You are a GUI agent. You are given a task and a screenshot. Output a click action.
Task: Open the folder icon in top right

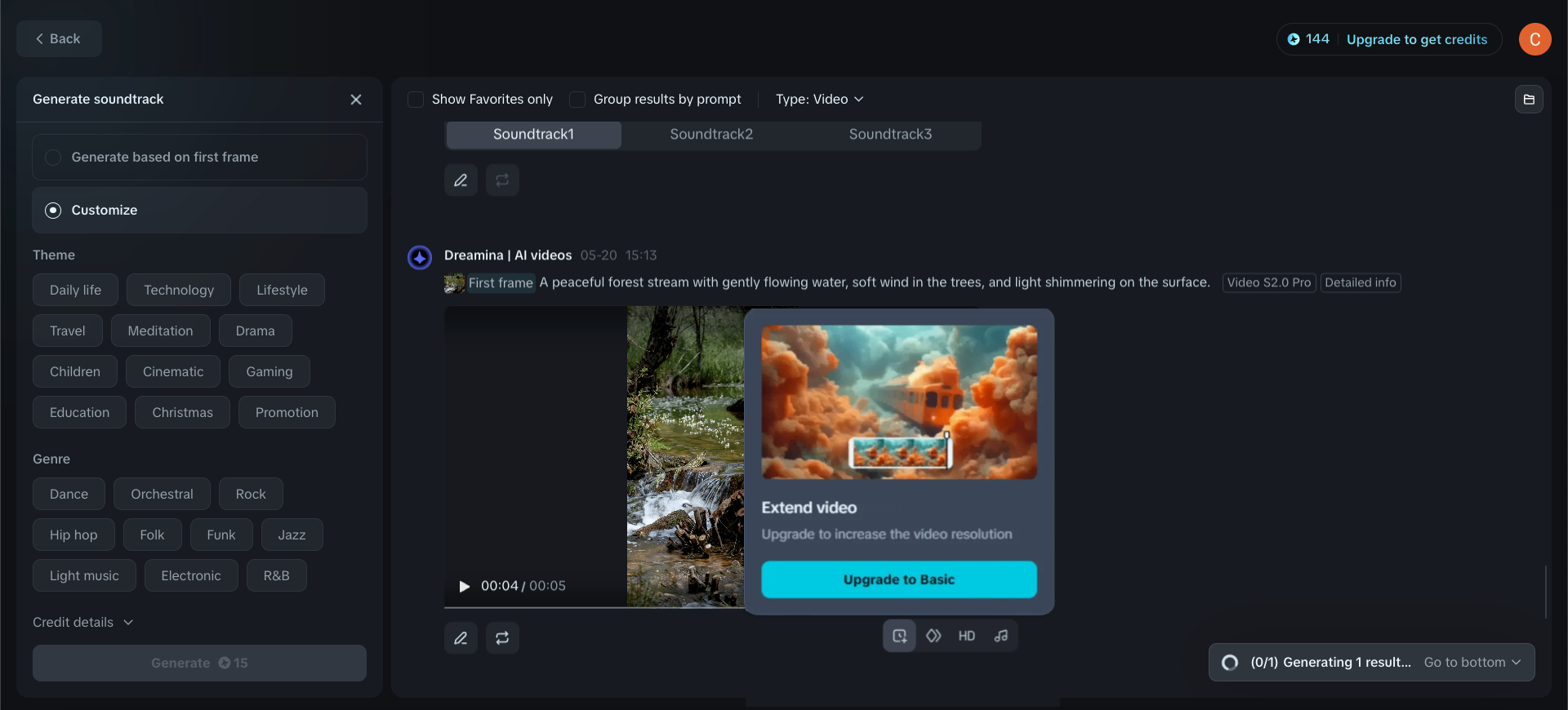(x=1529, y=100)
